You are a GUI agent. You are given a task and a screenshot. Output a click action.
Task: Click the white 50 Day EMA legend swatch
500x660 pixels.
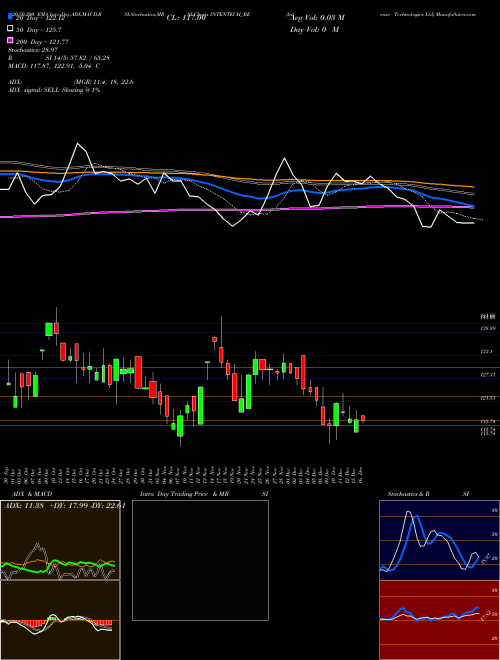(10, 29)
